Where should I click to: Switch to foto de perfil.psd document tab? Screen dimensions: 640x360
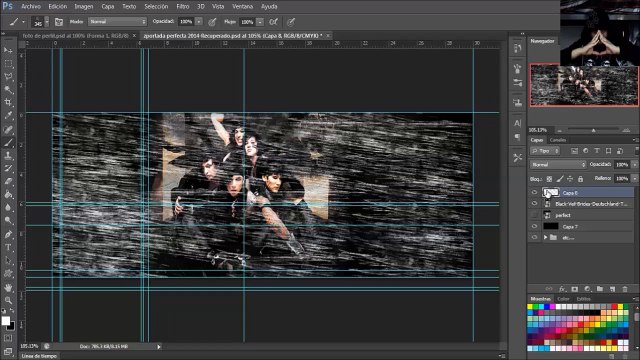(x=76, y=36)
